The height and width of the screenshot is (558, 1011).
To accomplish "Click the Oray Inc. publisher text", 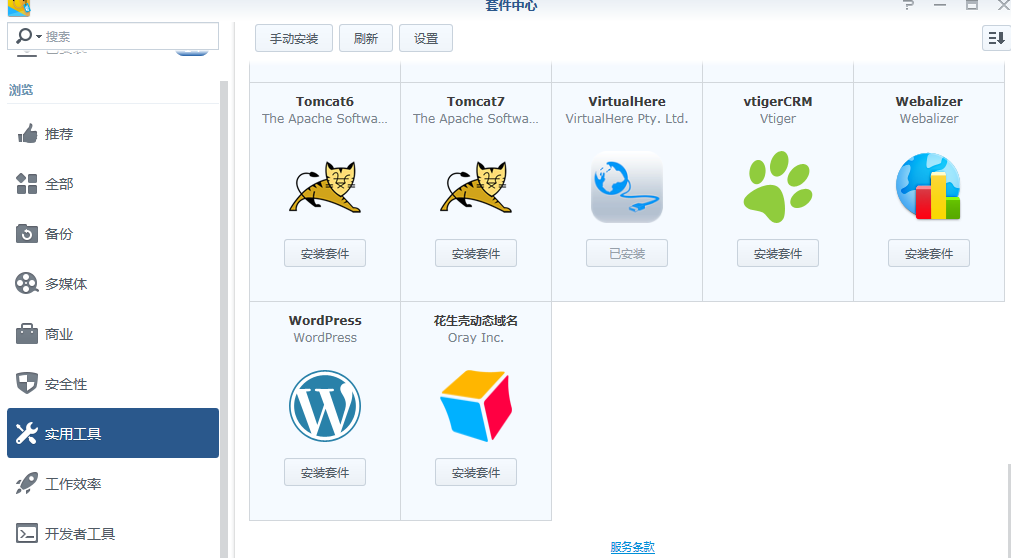I will click(476, 337).
